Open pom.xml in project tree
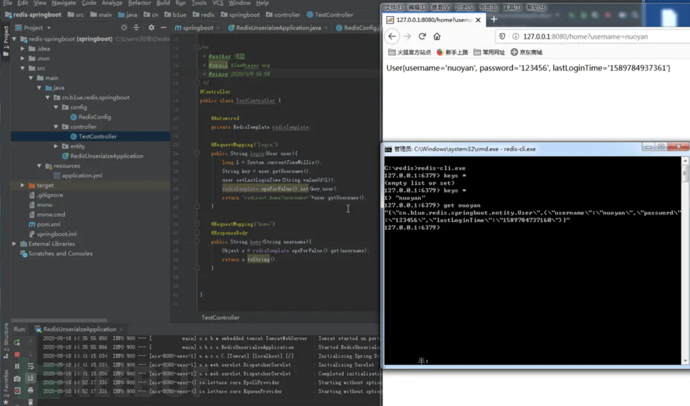The height and width of the screenshot is (406, 690). (48, 224)
